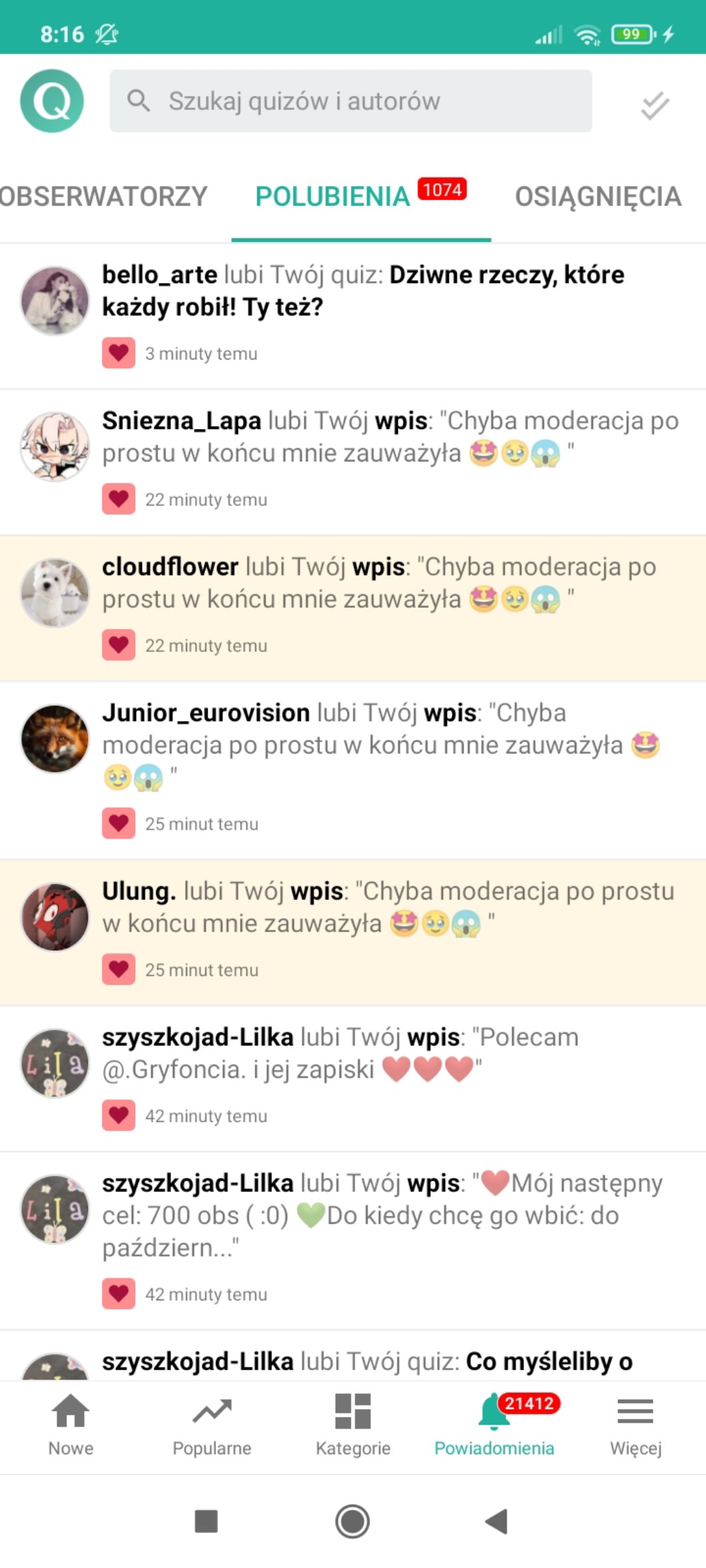Tap the Android back triangle button

(497, 1521)
